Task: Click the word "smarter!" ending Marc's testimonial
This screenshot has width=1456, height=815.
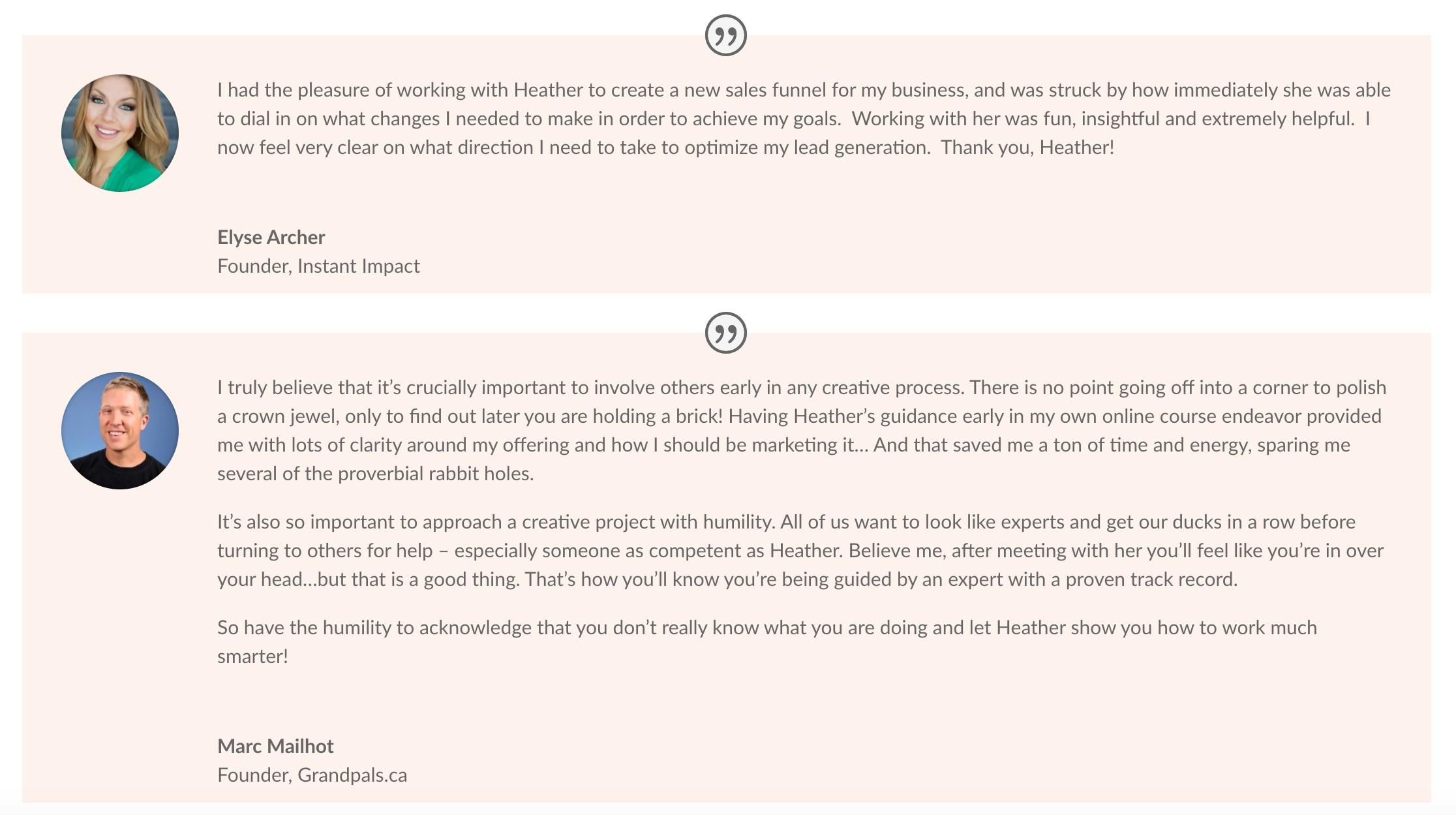Action: (x=252, y=656)
